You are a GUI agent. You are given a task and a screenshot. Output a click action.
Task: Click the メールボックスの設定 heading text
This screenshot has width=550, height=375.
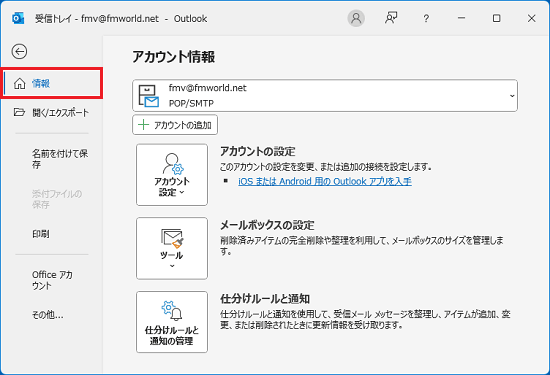267,225
